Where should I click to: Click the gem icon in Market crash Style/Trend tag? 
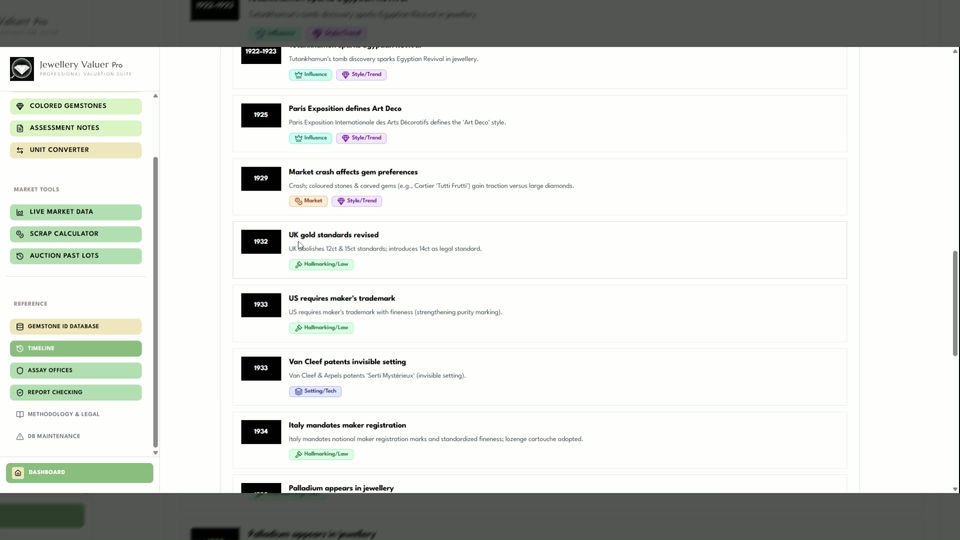341,201
